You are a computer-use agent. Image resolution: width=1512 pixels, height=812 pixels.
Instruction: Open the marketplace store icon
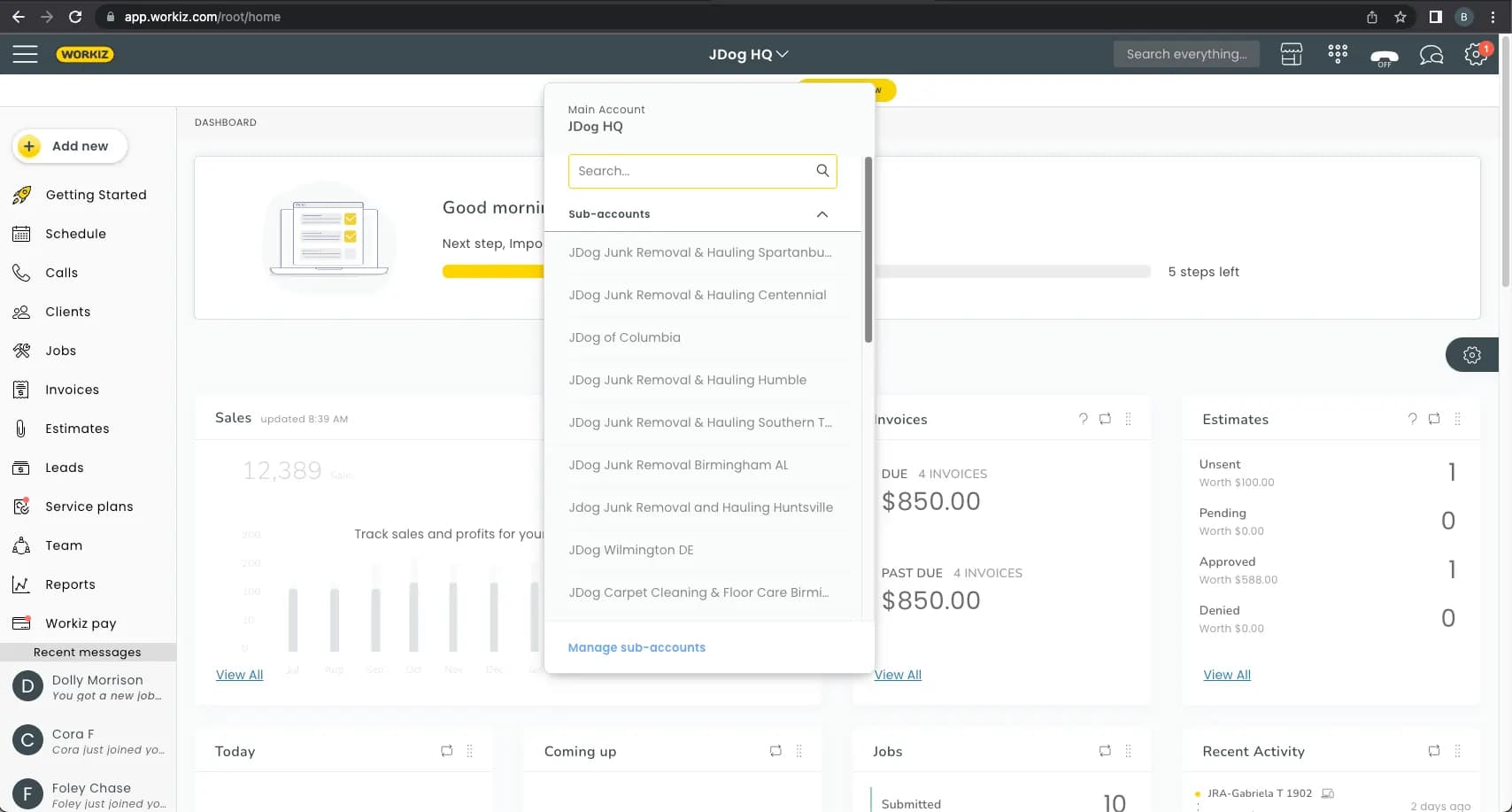coord(1292,54)
